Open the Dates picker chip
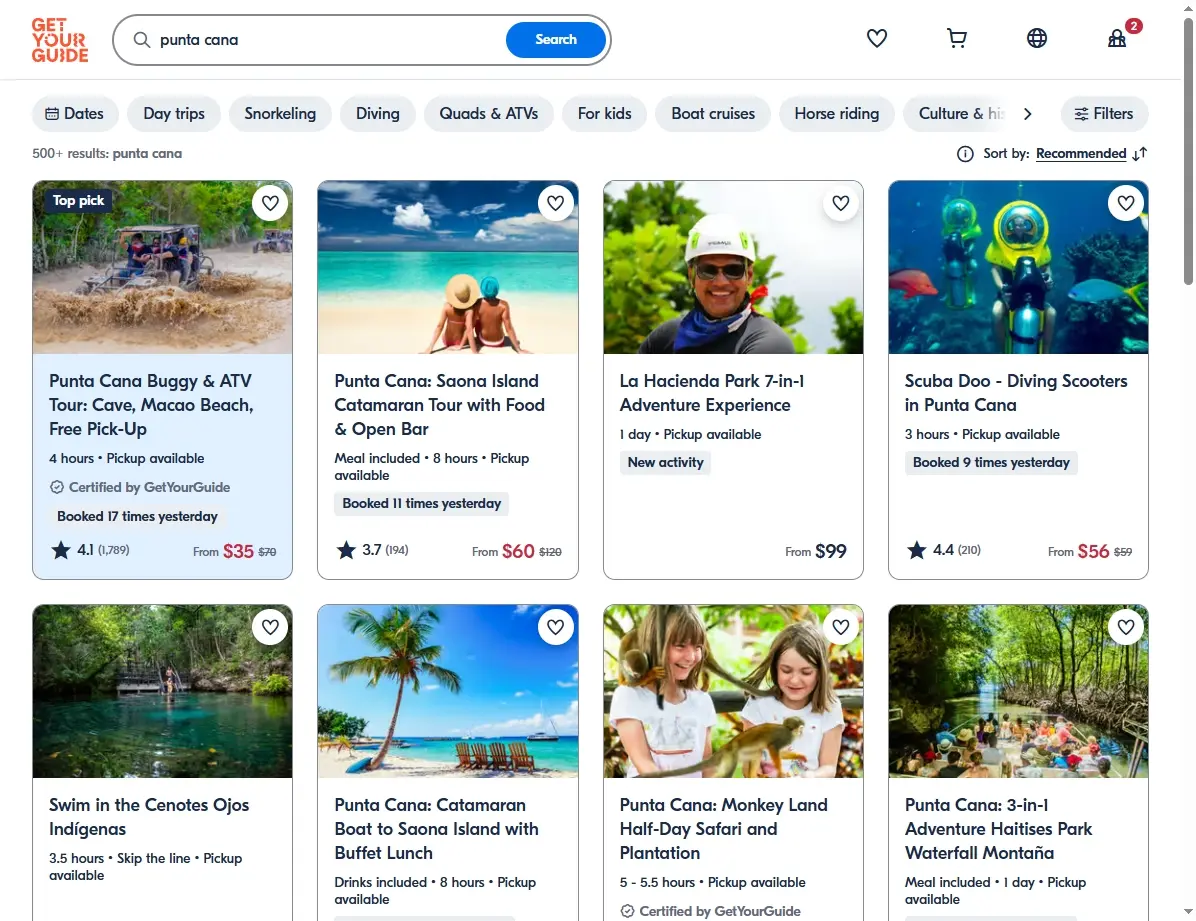Screen dimensions: 1196x921 pos(75,114)
